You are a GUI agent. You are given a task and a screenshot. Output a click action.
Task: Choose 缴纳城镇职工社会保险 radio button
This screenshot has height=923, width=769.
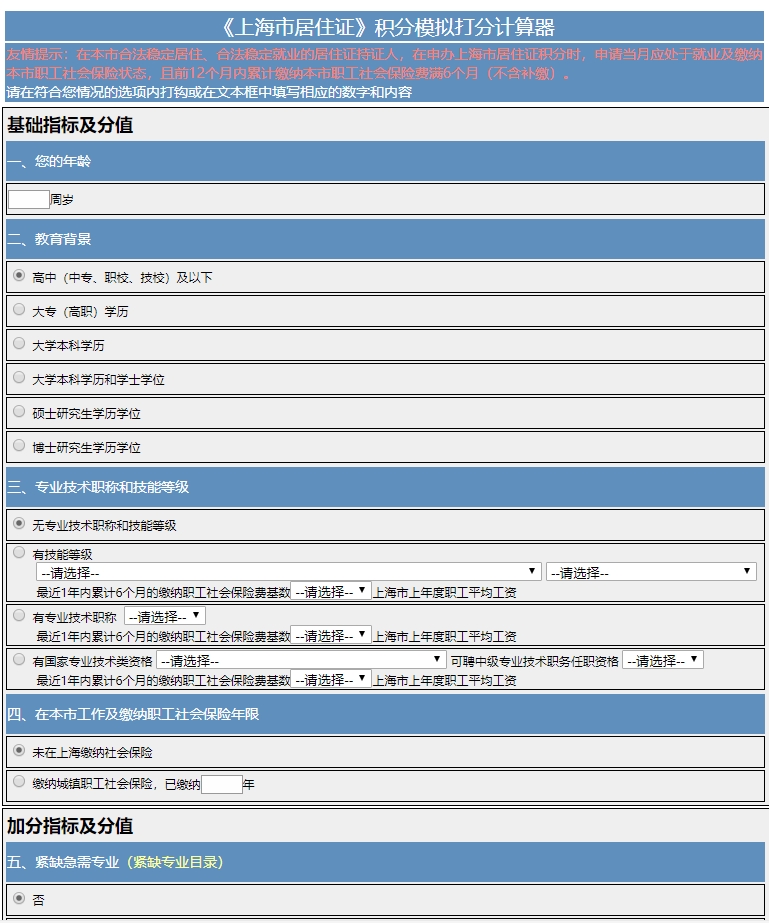tap(19, 783)
